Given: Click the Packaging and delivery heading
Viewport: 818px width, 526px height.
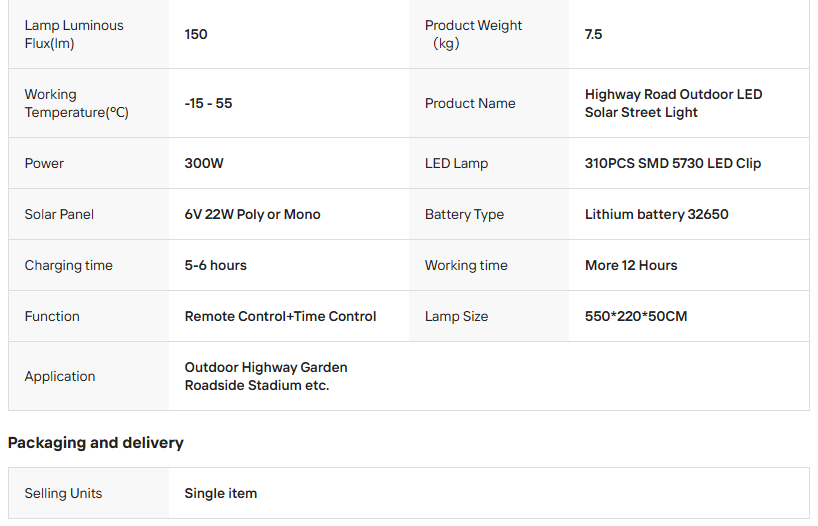Looking at the screenshot, I should (x=96, y=442).
